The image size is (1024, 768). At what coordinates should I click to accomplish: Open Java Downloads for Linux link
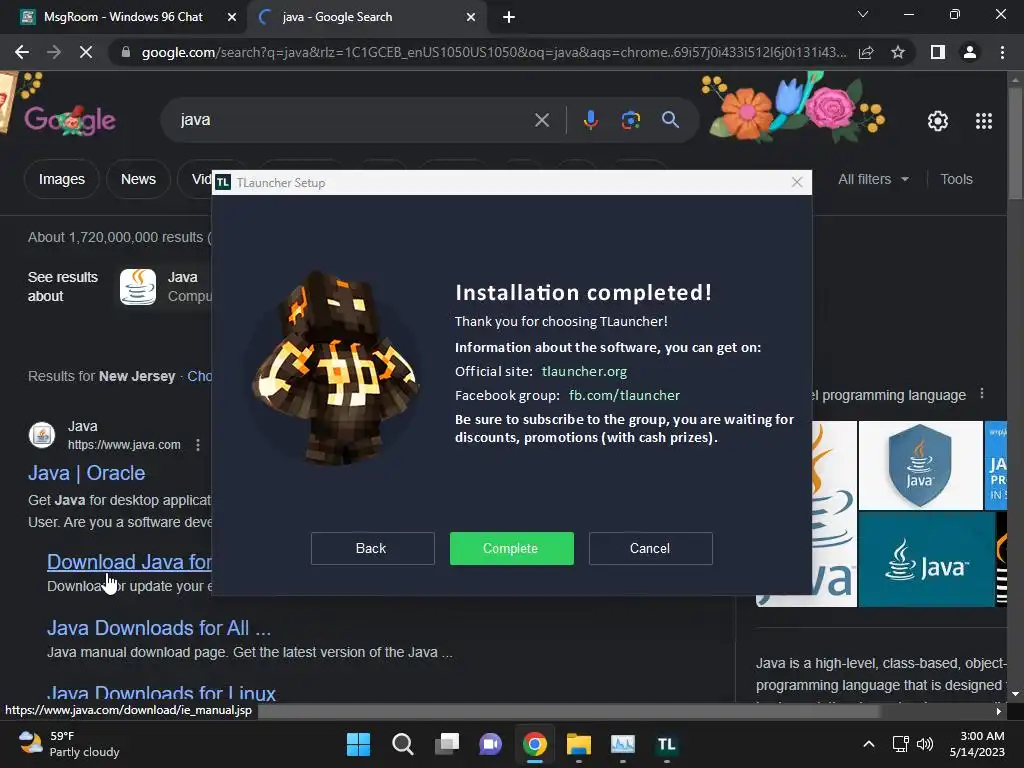[161, 692]
